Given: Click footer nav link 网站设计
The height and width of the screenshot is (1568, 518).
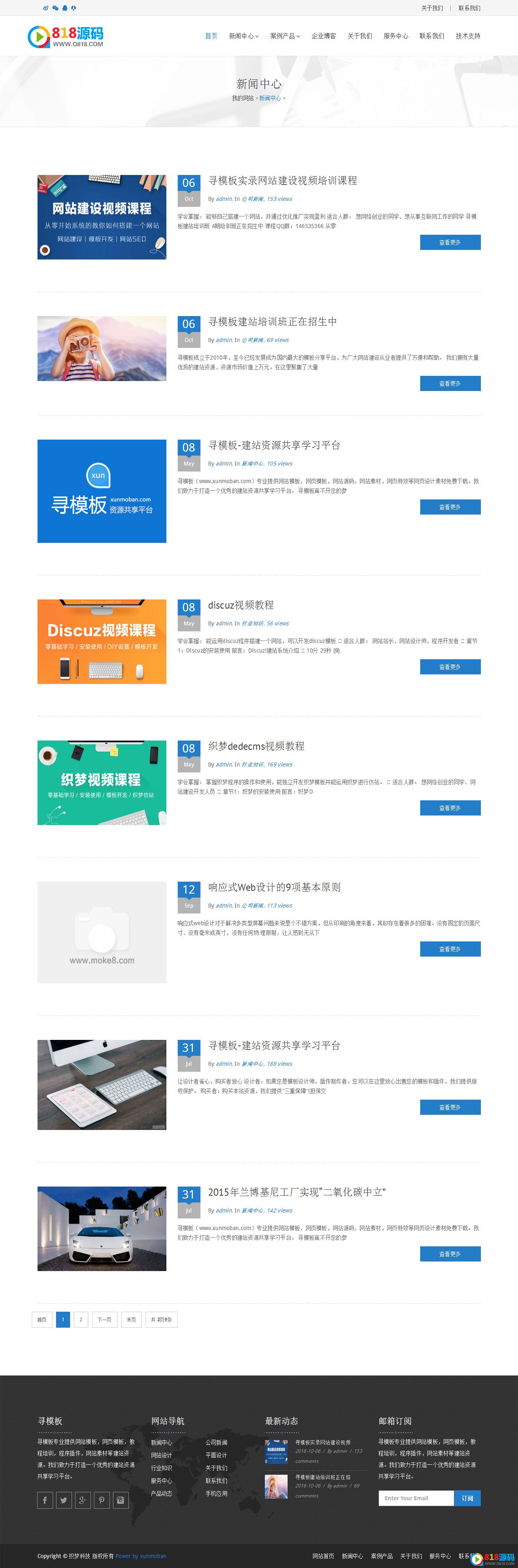Looking at the screenshot, I should point(161,1455).
